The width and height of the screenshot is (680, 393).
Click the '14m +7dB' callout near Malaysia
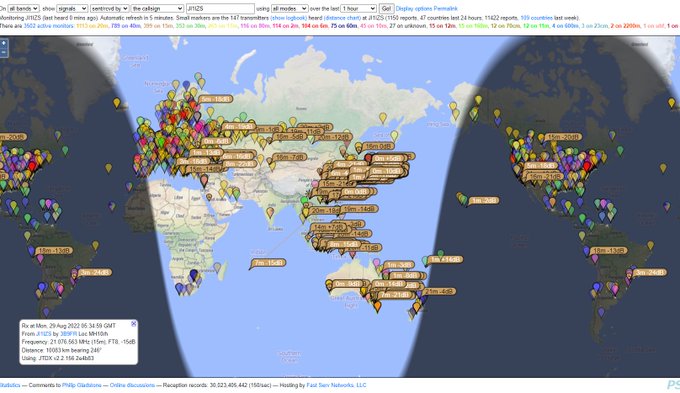click(x=329, y=227)
